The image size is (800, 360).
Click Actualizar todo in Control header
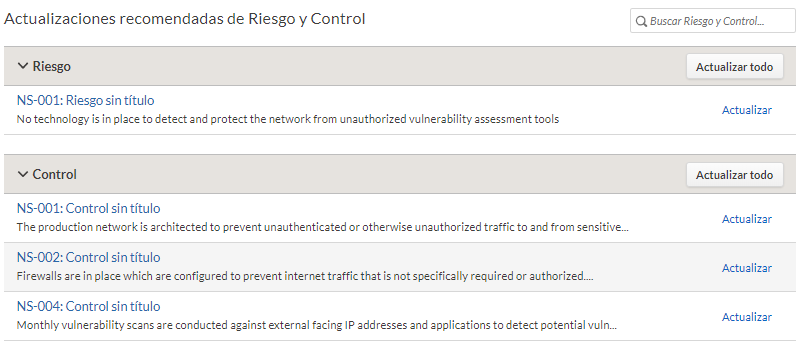pyautogui.click(x=734, y=175)
